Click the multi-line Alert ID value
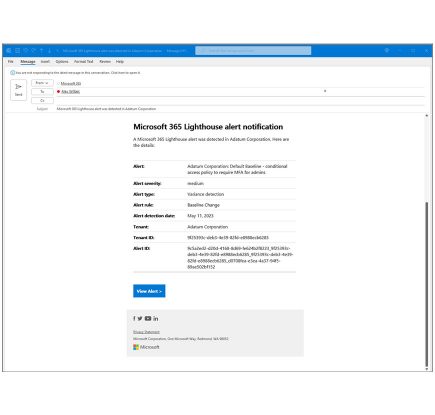 point(240,258)
